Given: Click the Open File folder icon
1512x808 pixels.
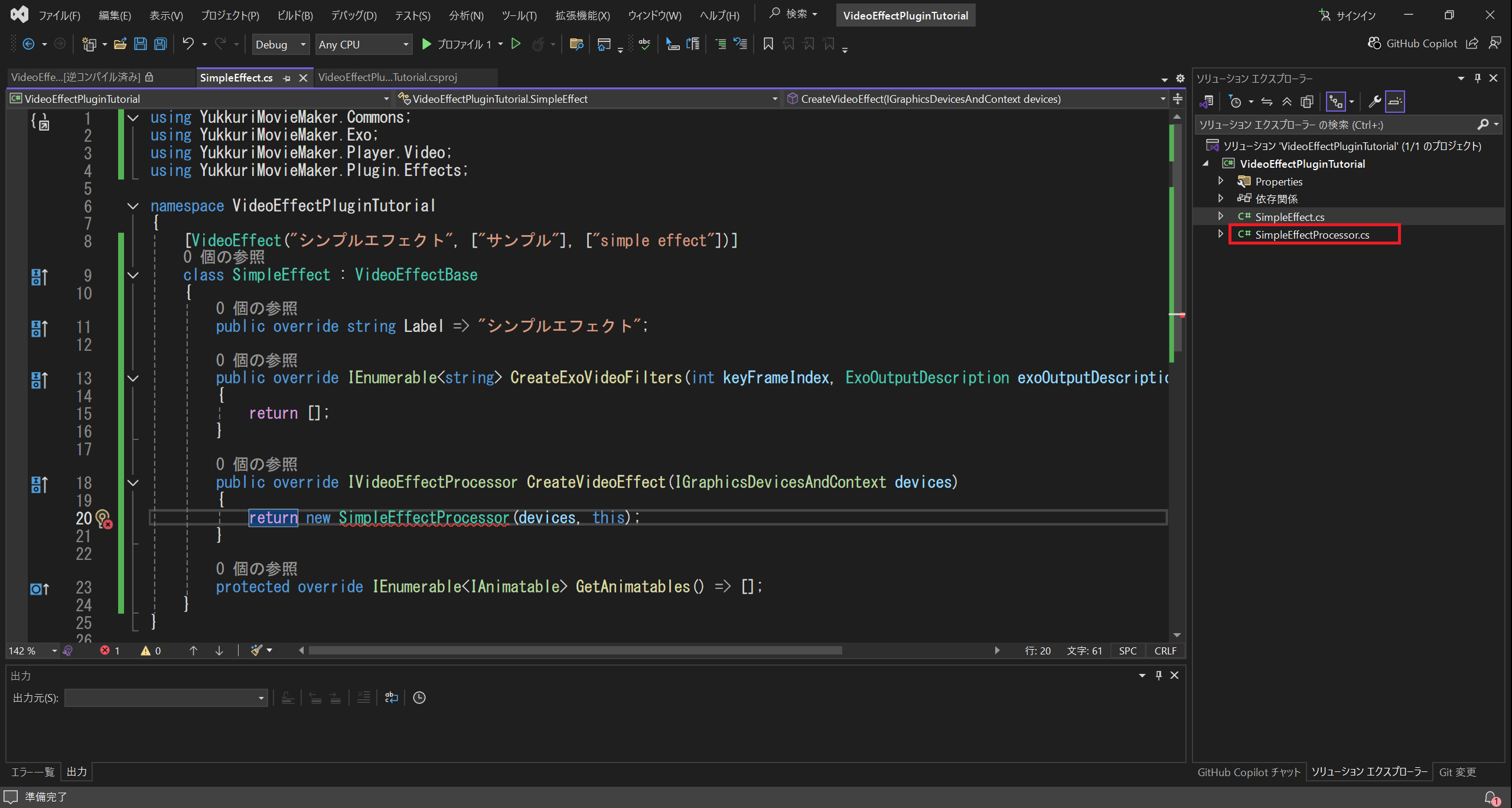Looking at the screenshot, I should tap(120, 44).
